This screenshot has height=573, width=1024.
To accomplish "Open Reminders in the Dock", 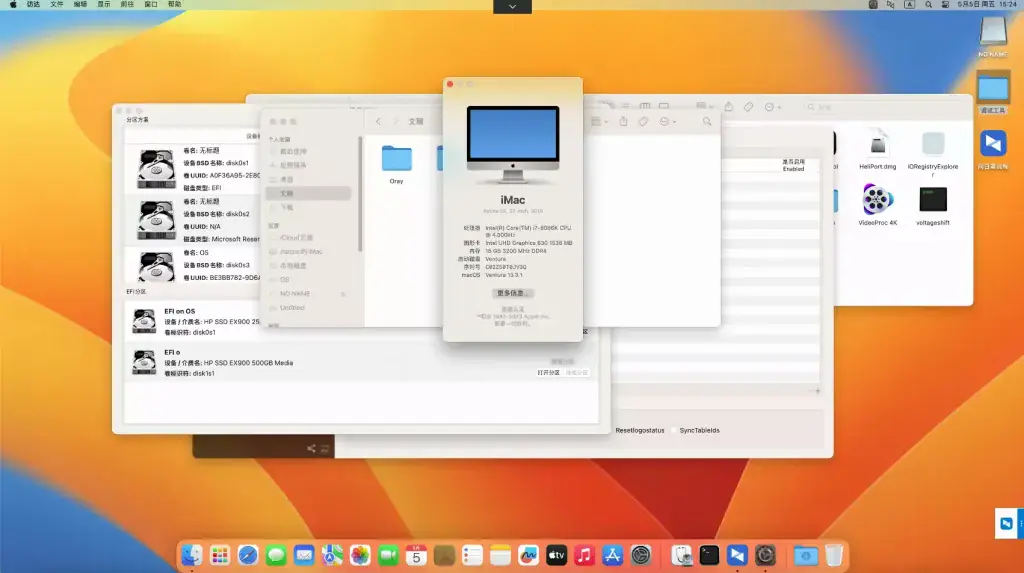I will click(x=472, y=555).
